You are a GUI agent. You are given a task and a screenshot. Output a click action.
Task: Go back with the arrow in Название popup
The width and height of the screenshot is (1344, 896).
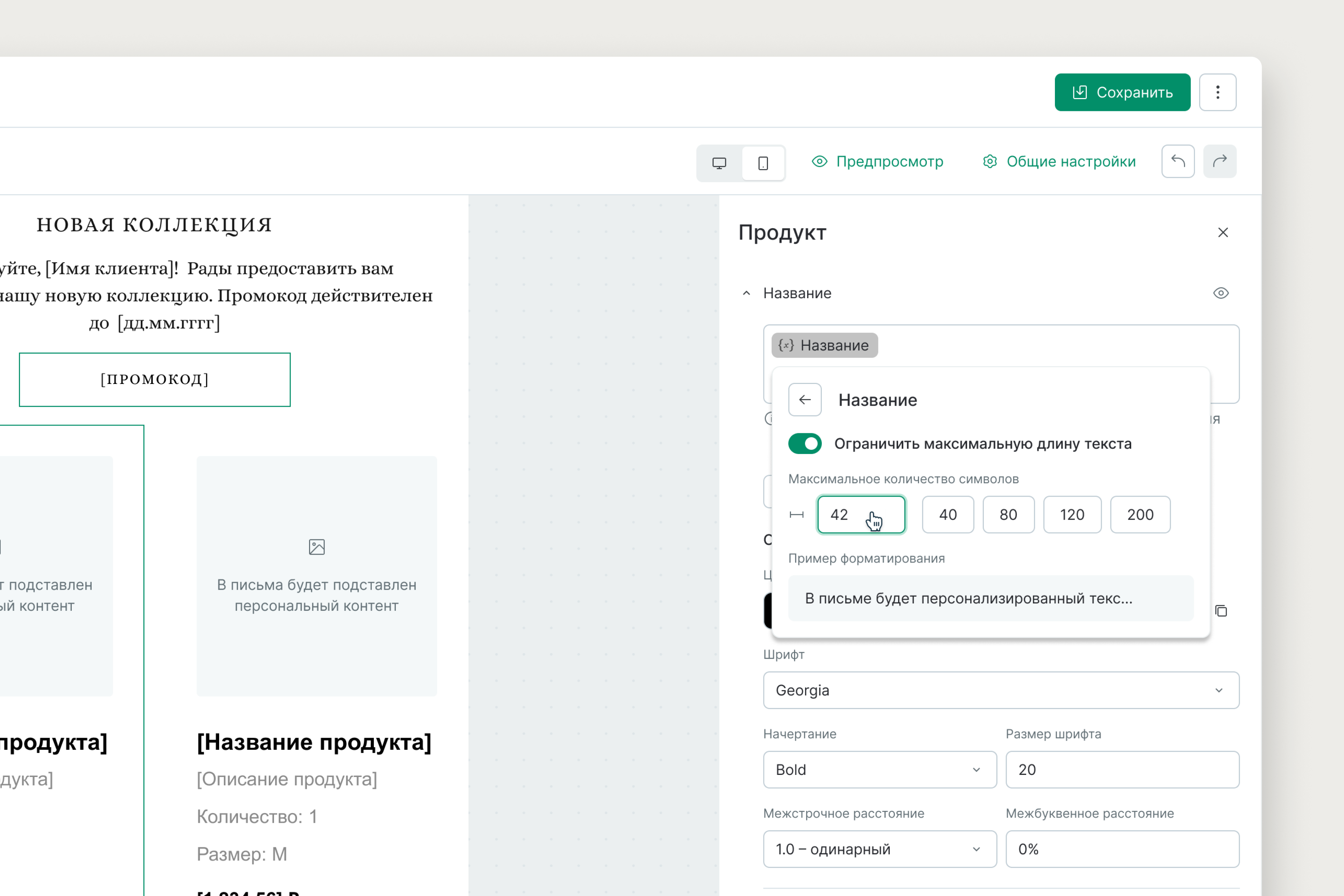point(805,399)
